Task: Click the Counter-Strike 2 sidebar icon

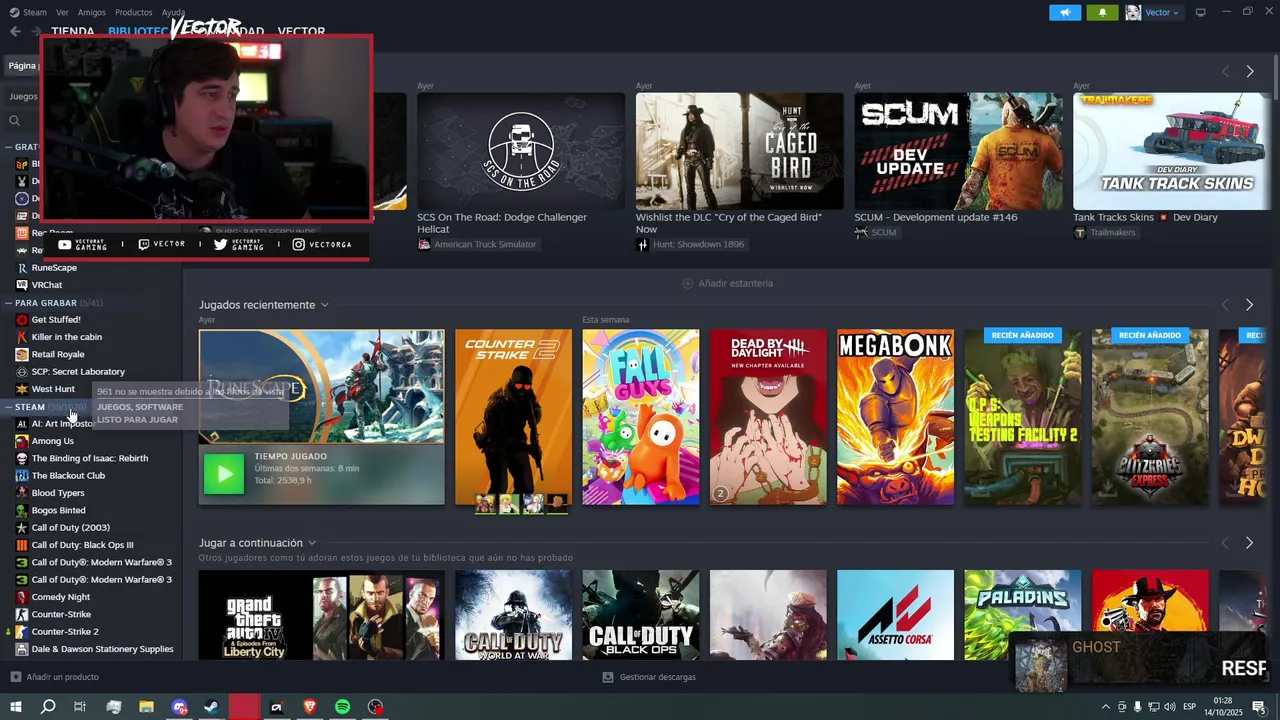Action: coord(22,632)
